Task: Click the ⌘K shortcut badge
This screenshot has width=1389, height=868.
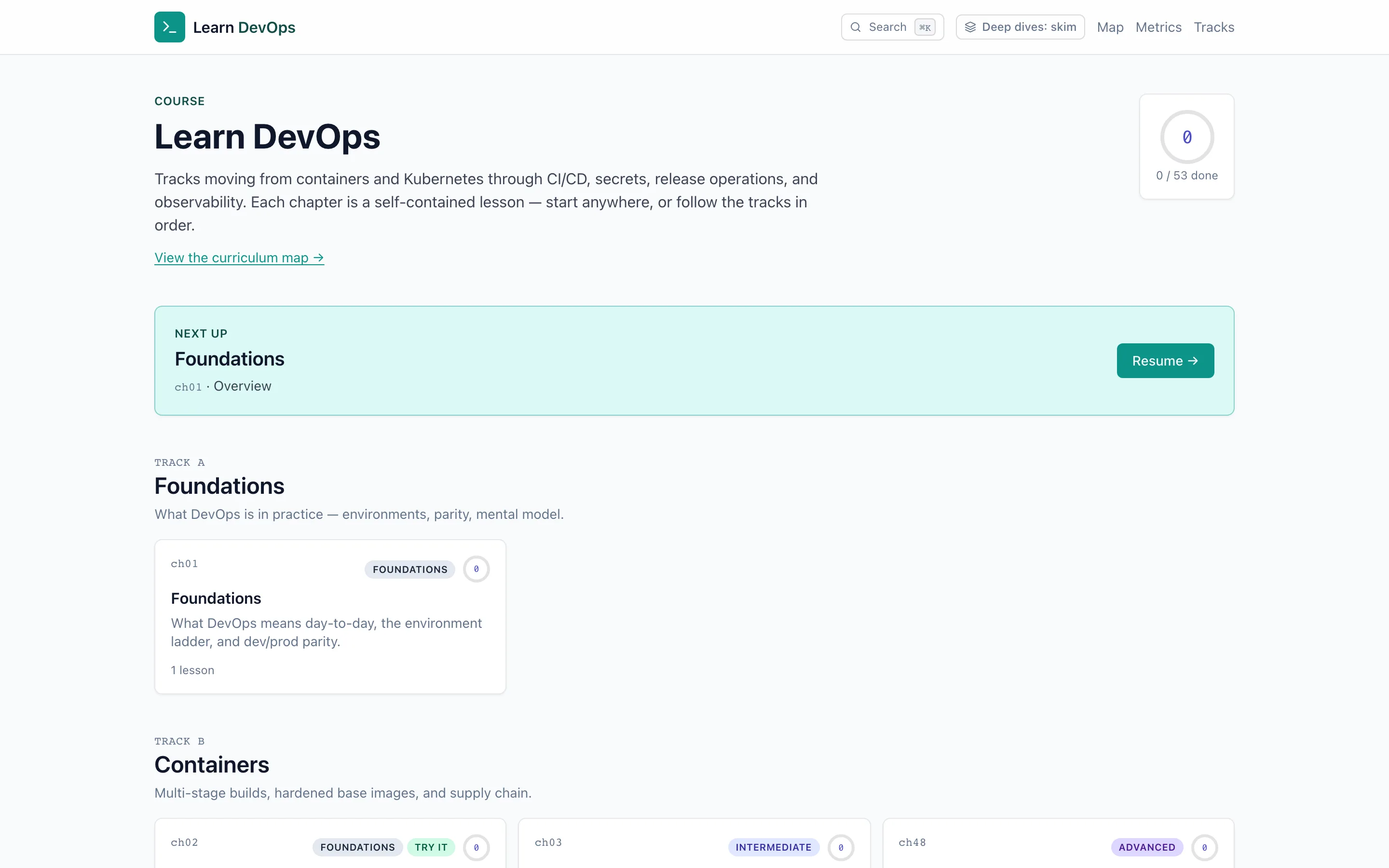Action: [924, 27]
